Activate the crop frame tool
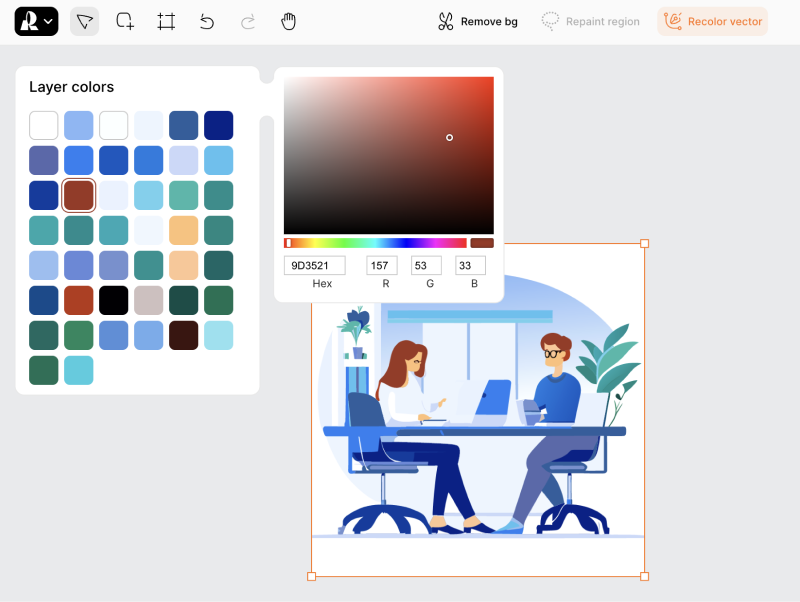The height and width of the screenshot is (602, 800). coord(166,21)
